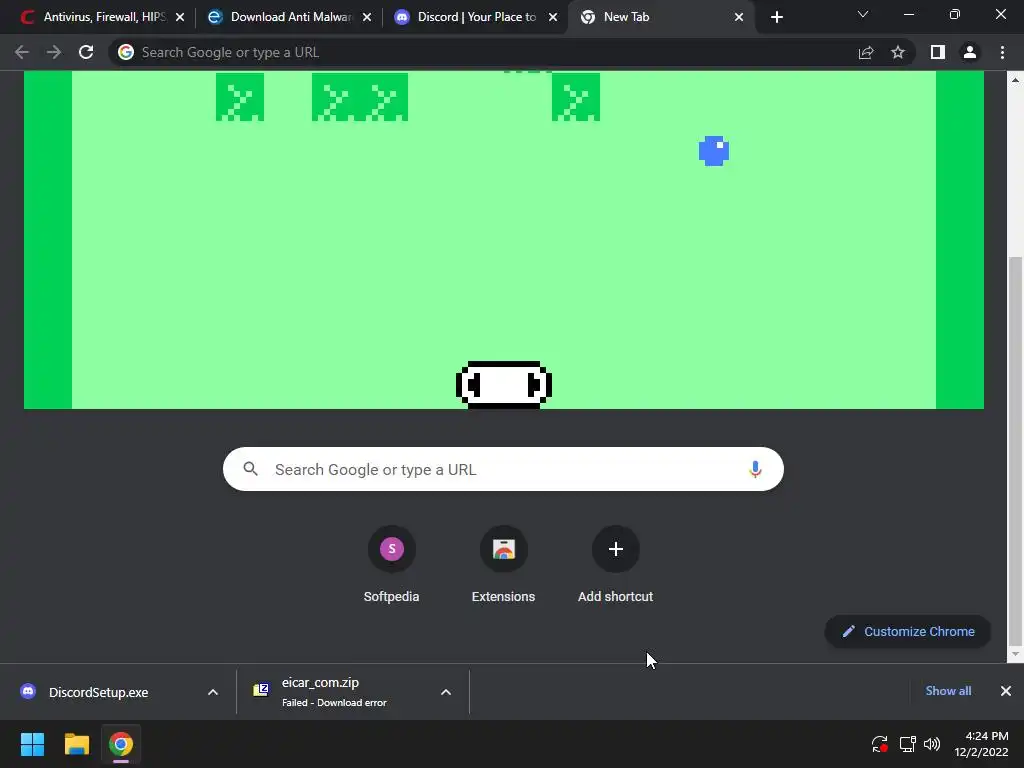The width and height of the screenshot is (1024, 768).
Task: Go forward to next page
Action: point(54,52)
